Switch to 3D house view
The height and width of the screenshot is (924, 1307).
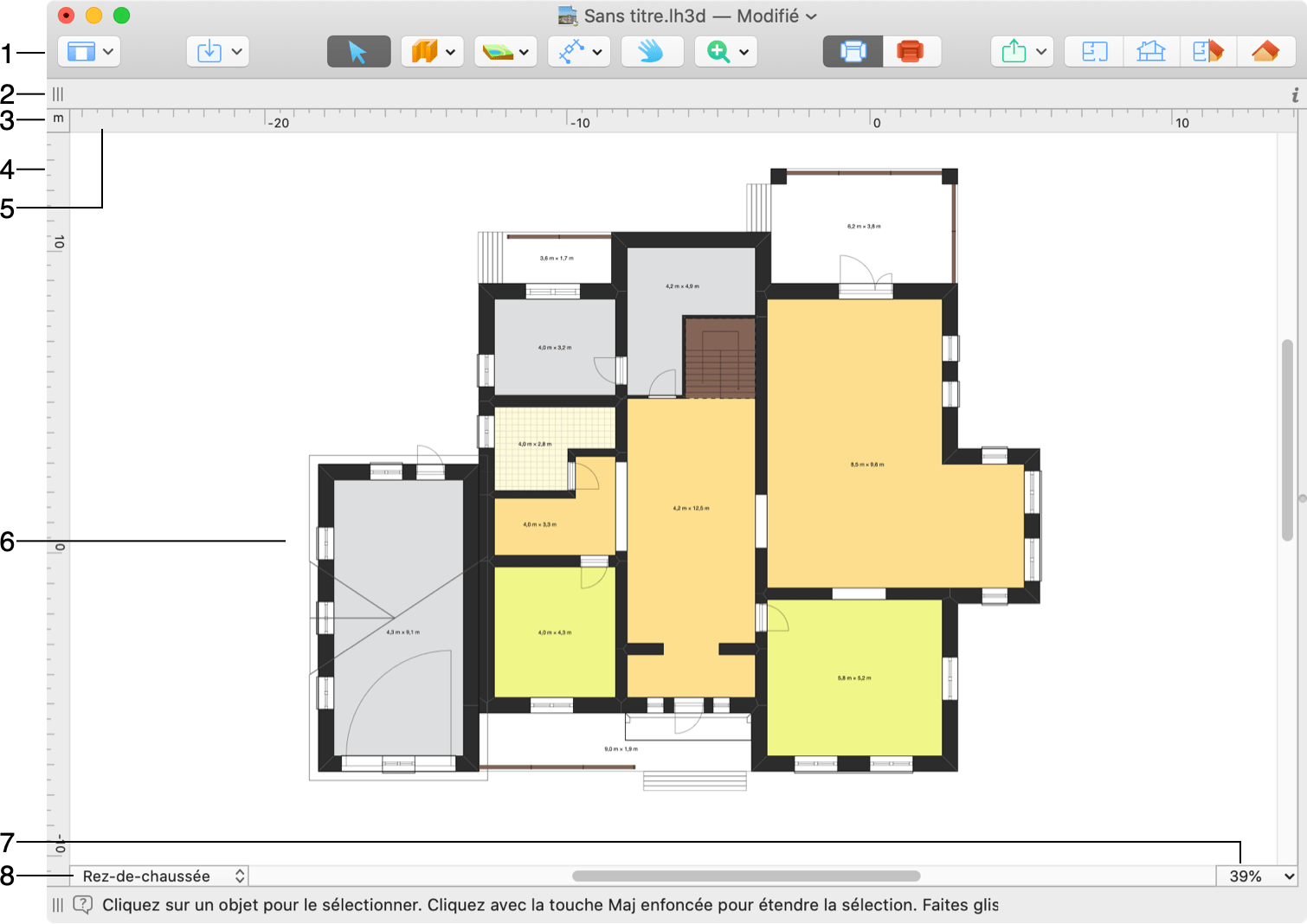1265,52
